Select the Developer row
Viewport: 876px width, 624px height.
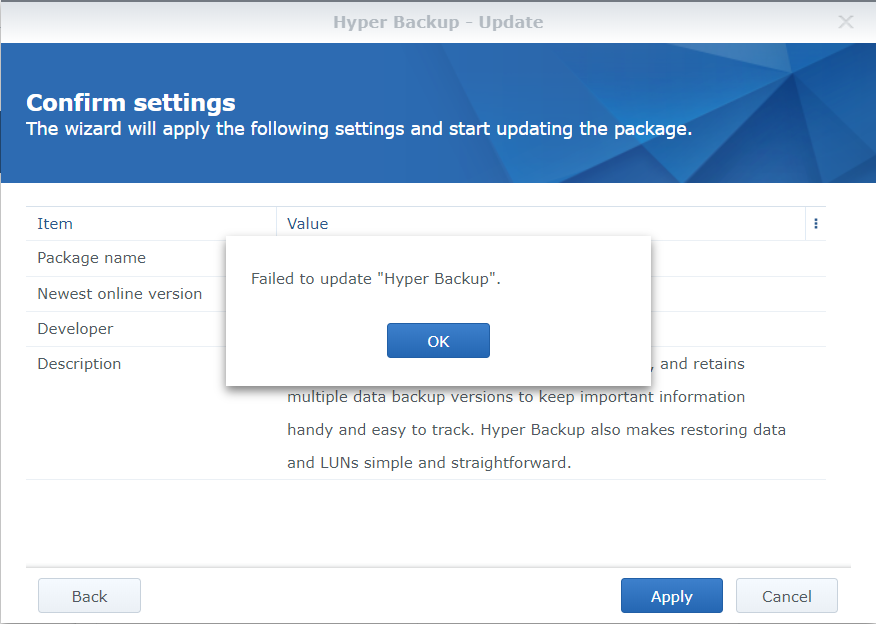tap(75, 329)
